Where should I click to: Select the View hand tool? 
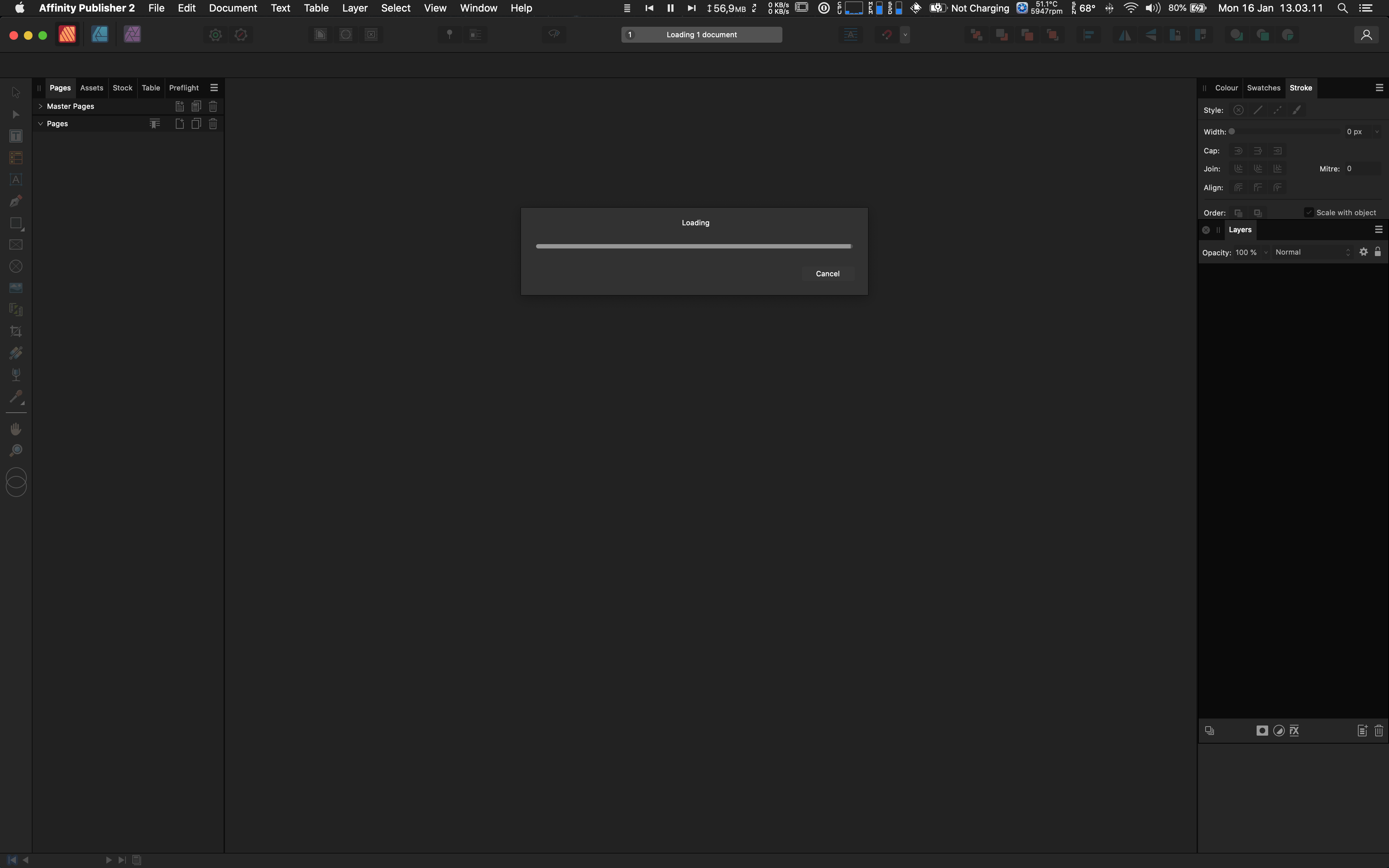point(16,429)
